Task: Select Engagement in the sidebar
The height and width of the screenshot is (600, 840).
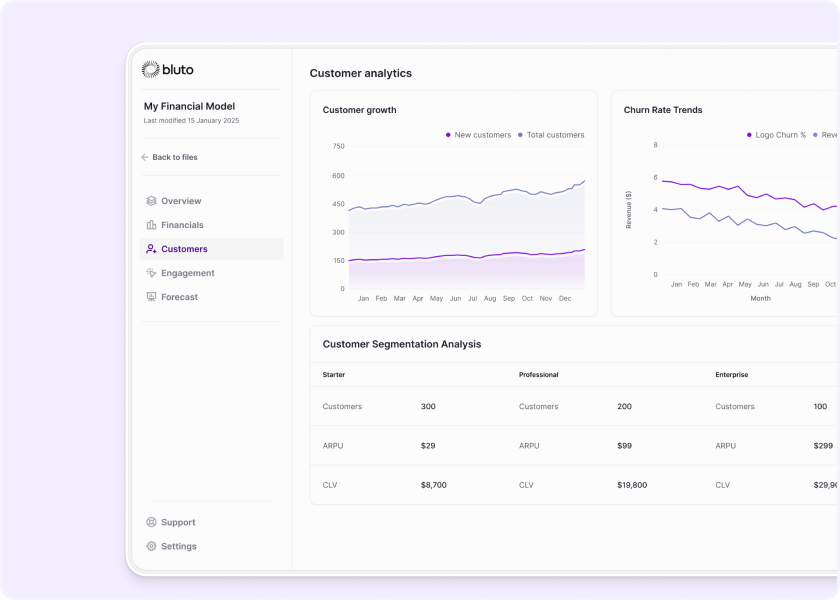Action: 187,273
